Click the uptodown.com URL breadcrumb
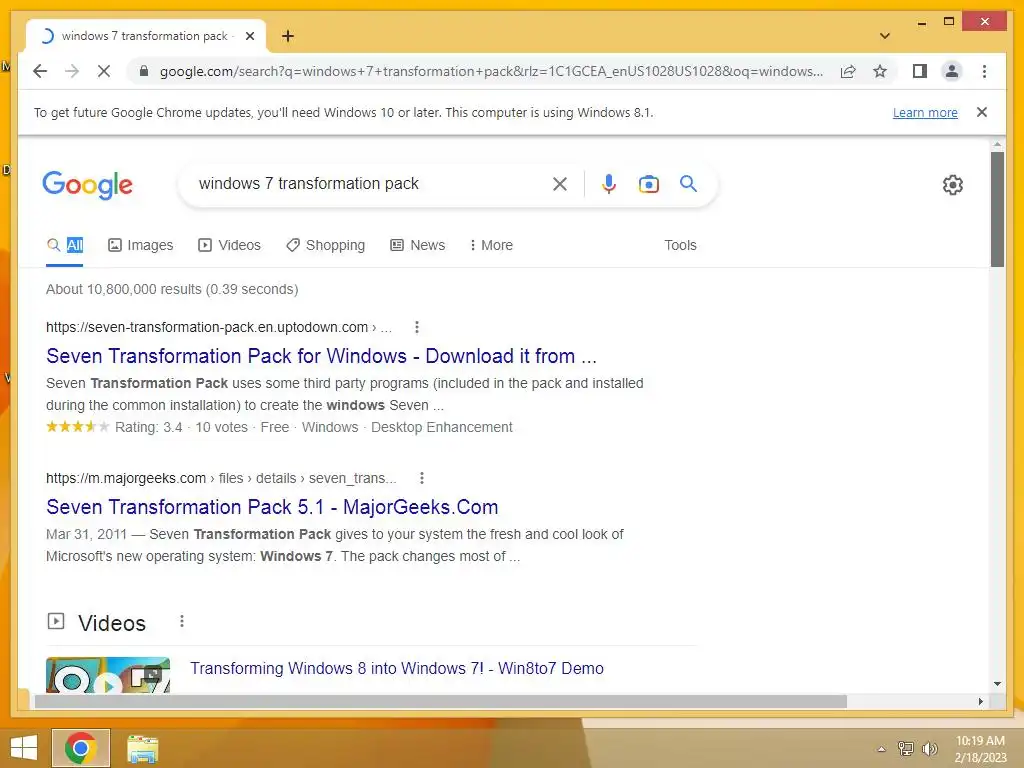Viewport: 1024px width, 768px height. [x=219, y=327]
